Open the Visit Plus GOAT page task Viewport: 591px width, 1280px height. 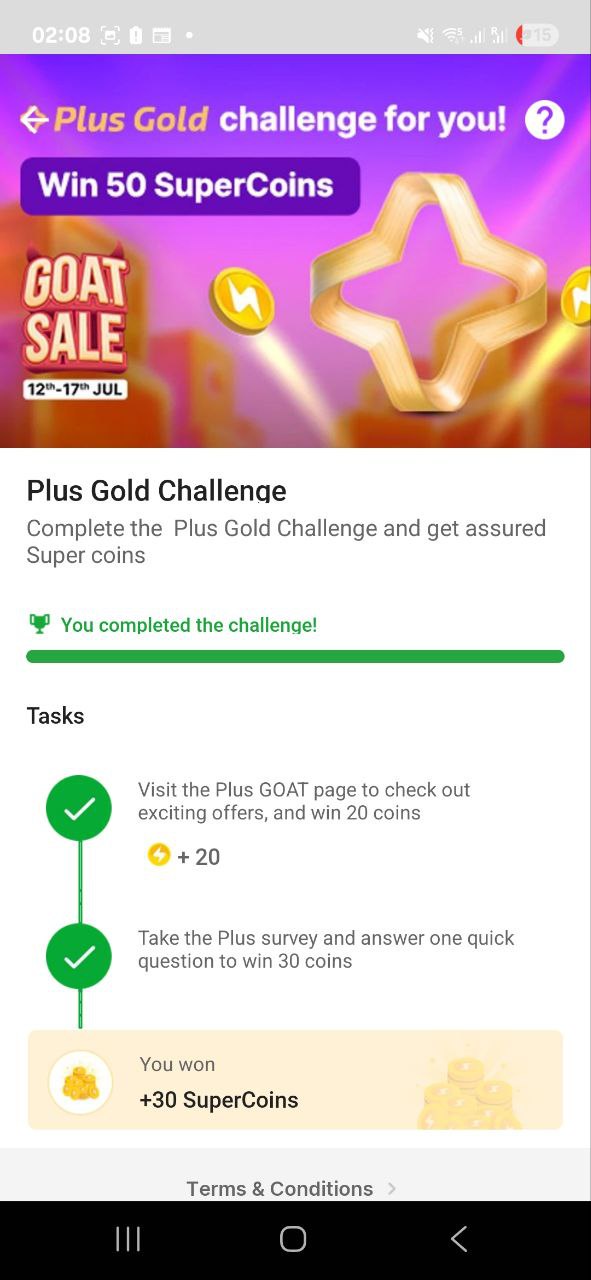click(304, 801)
